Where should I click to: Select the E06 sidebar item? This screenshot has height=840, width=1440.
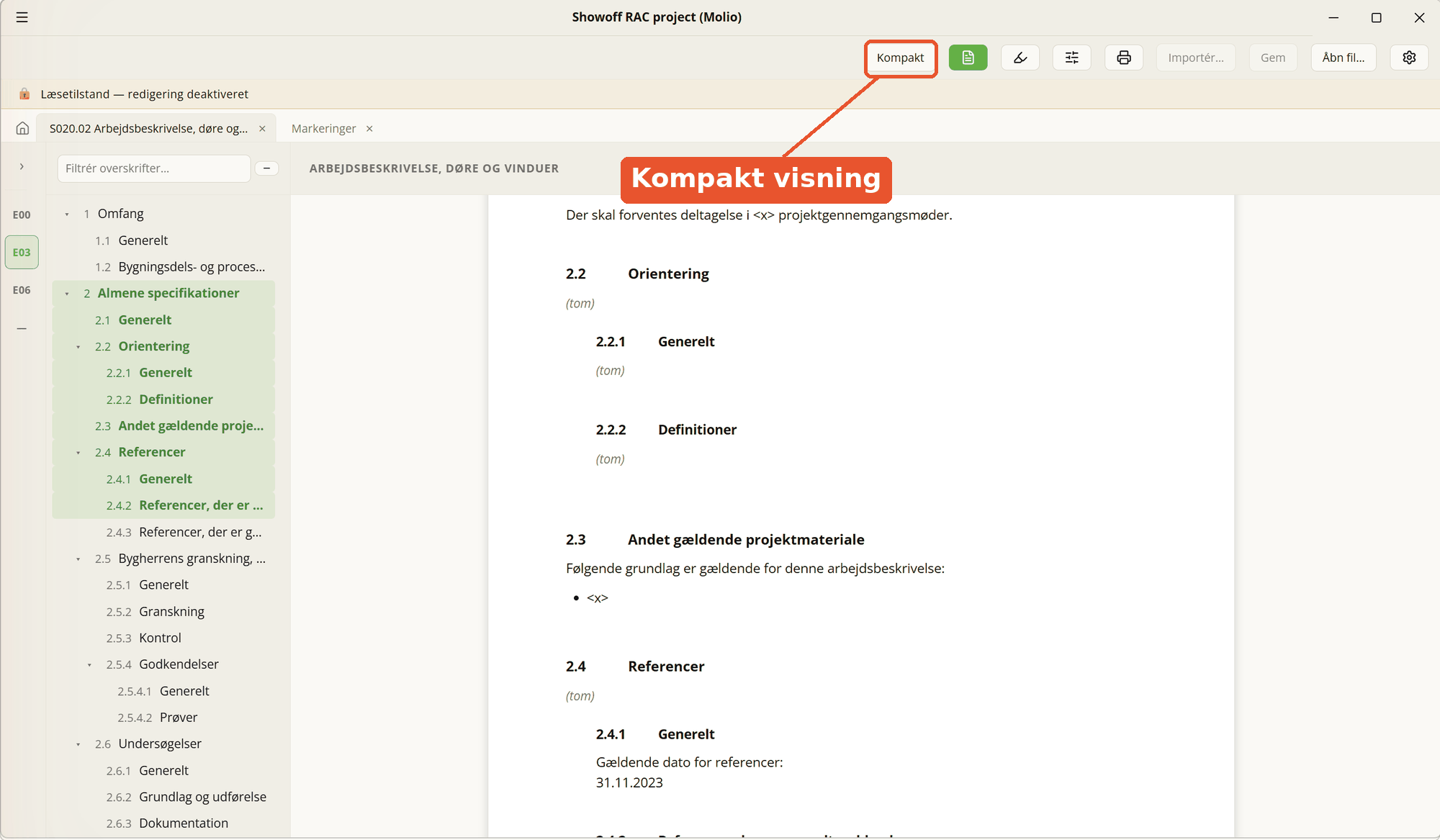(22, 290)
